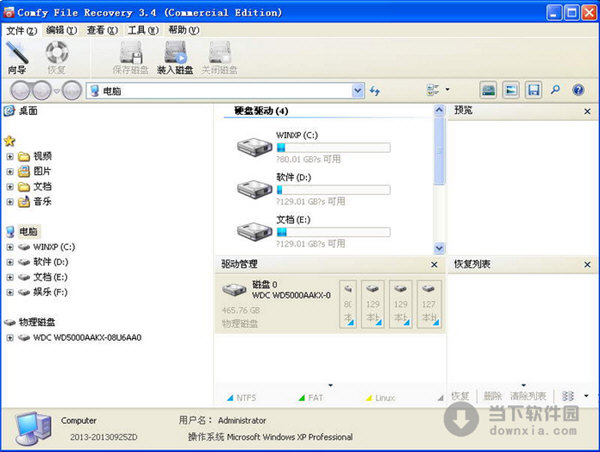
Task: Select the 80 GB partition block
Action: (348, 304)
